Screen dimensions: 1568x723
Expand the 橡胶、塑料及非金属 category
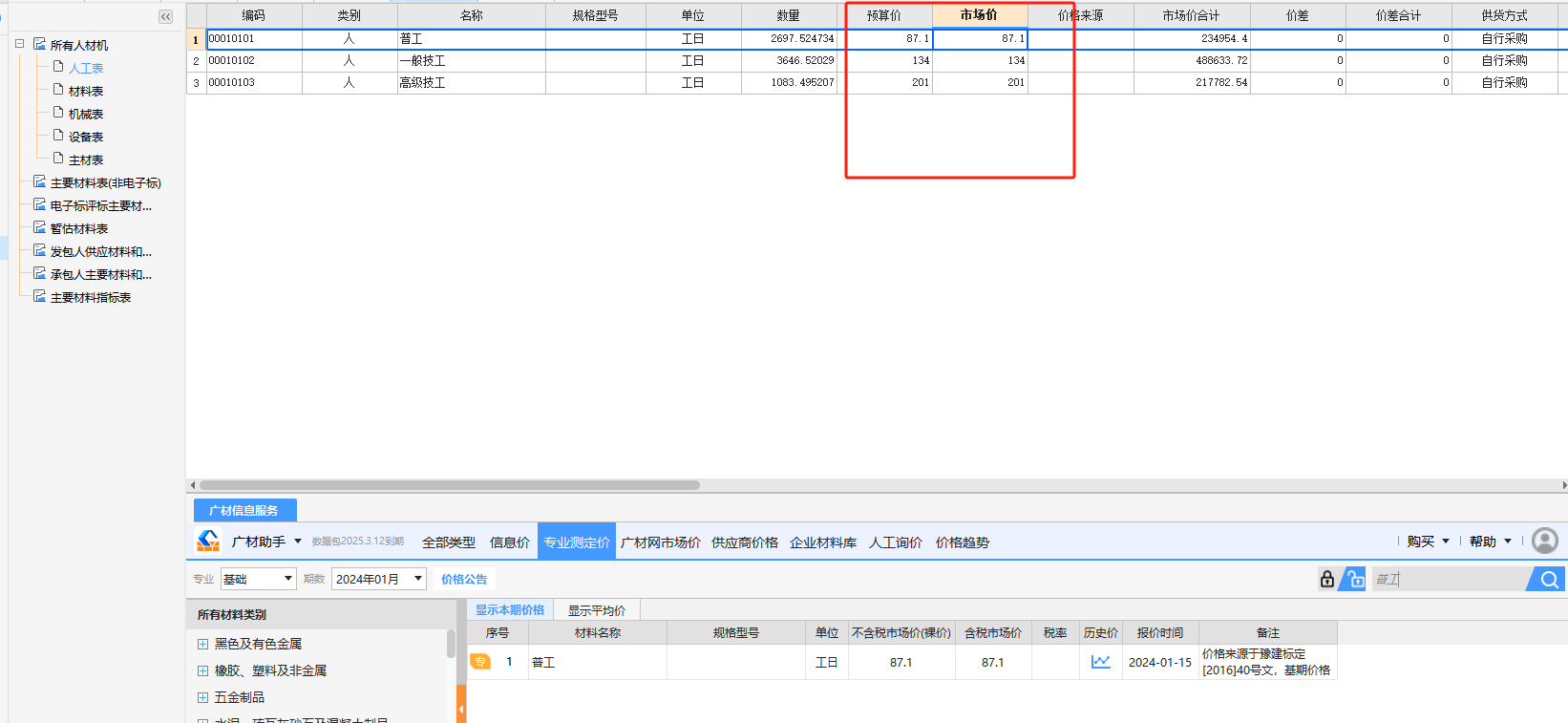coord(202,670)
